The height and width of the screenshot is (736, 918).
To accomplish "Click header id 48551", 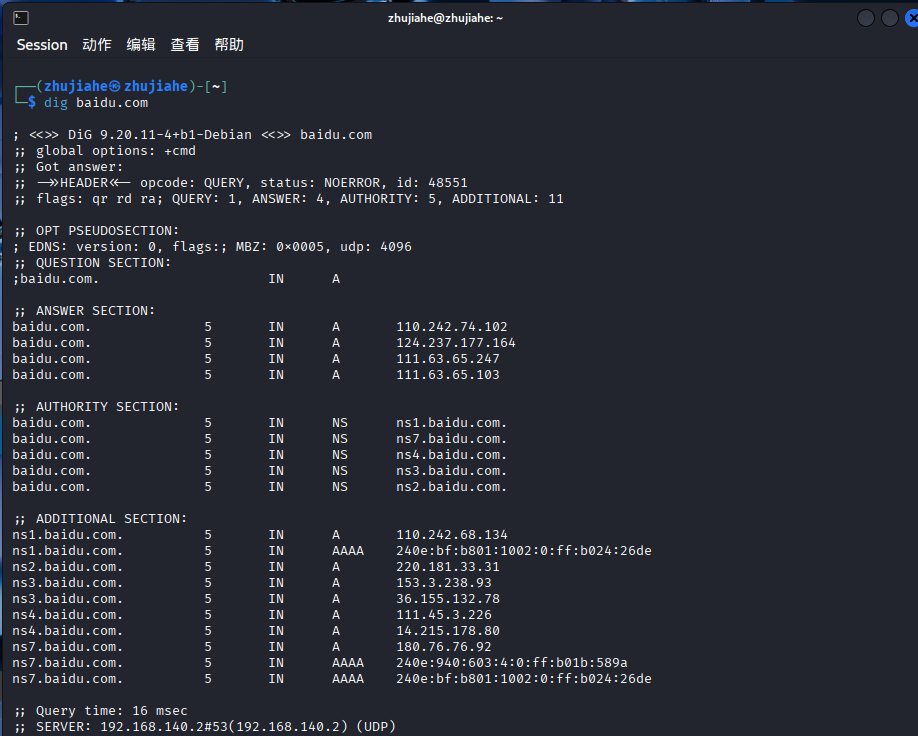I will [x=447, y=183].
